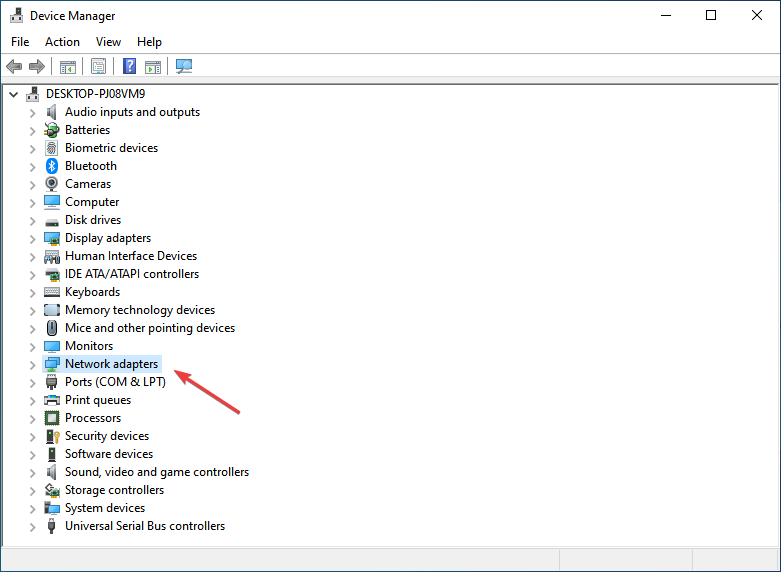781x572 pixels.
Task: Select the Cameras label
Action: (88, 184)
